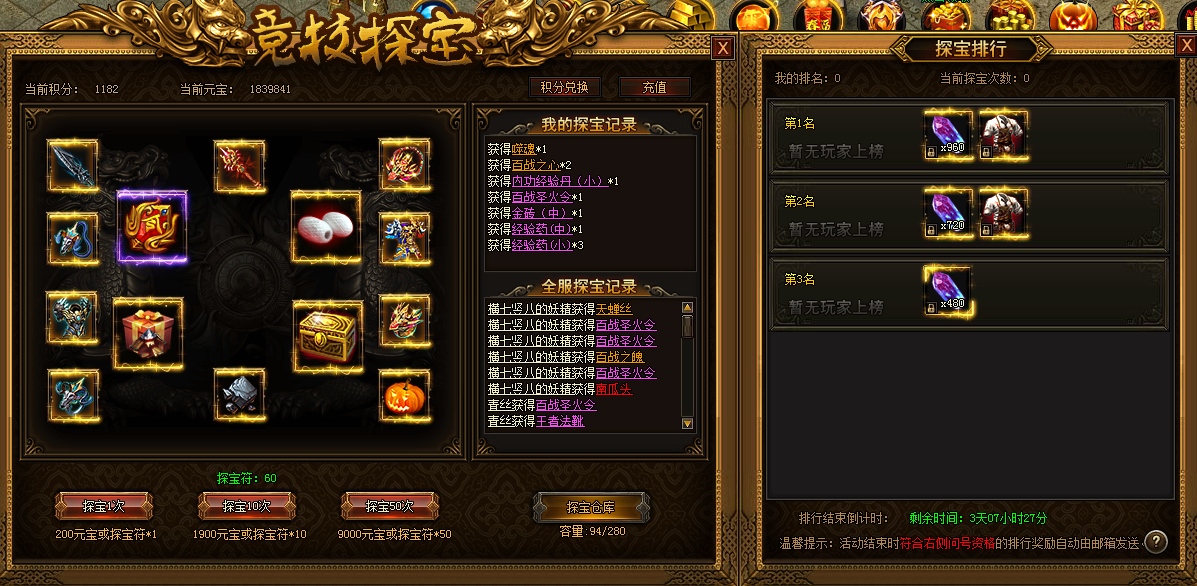Open the question mark help icon
Image resolution: width=1197 pixels, height=586 pixels.
tap(1156, 542)
